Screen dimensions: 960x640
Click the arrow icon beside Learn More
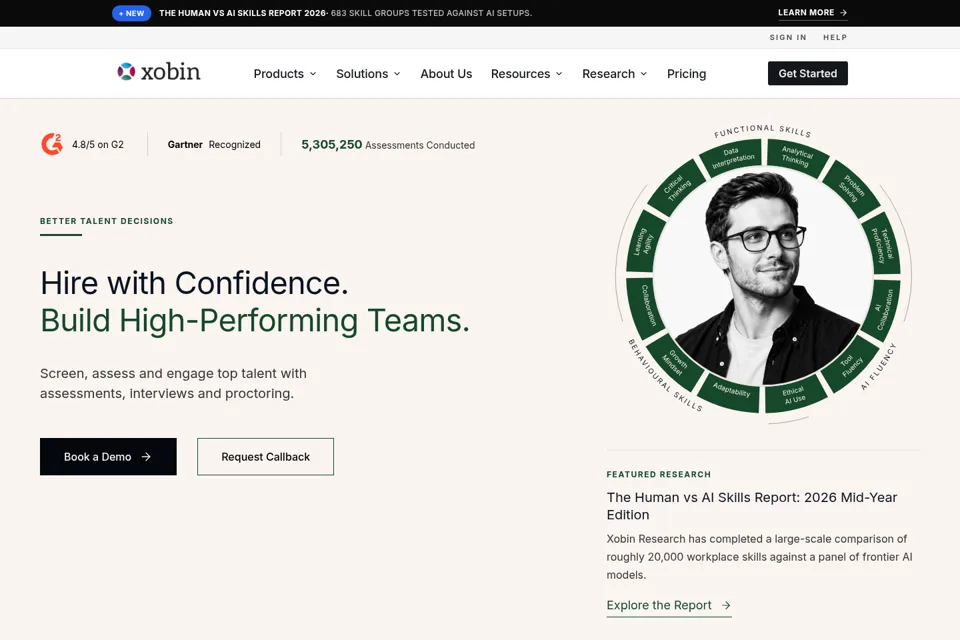tap(843, 12)
